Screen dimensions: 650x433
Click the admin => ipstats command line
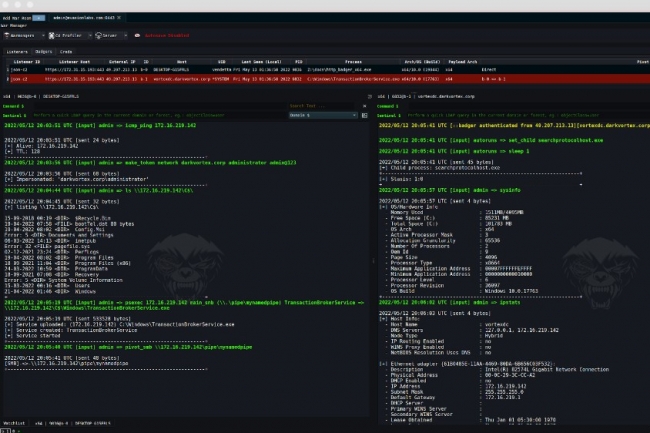[x=450, y=302]
